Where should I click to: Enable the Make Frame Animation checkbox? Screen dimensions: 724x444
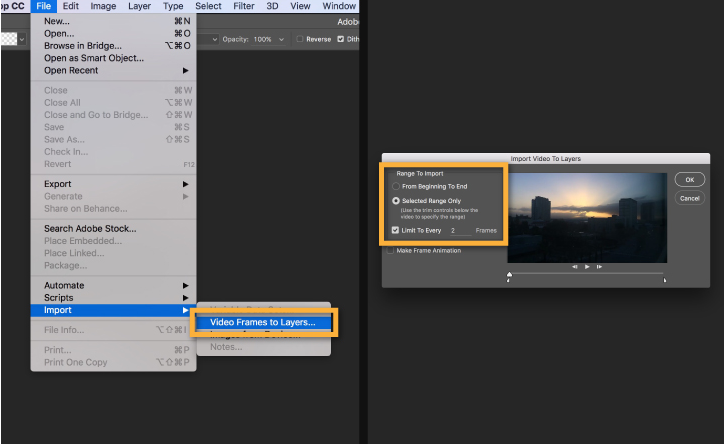(391, 250)
